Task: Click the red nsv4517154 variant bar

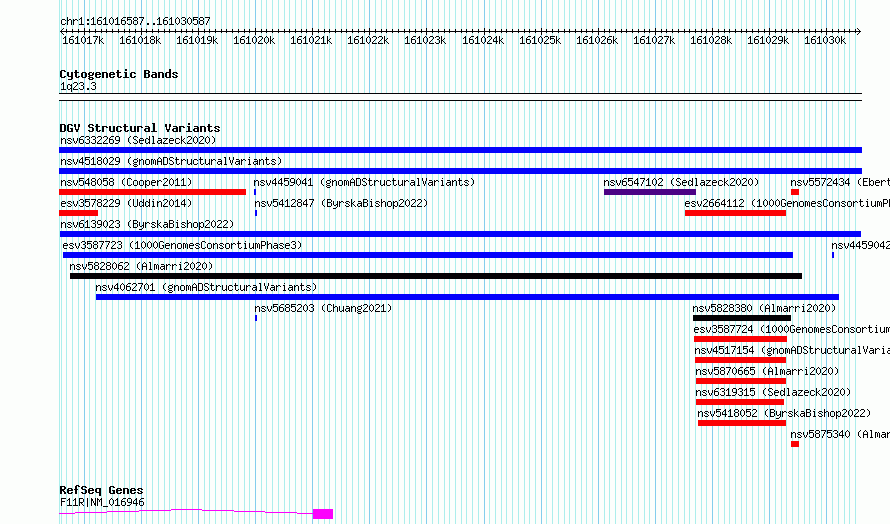Action: 740,360
